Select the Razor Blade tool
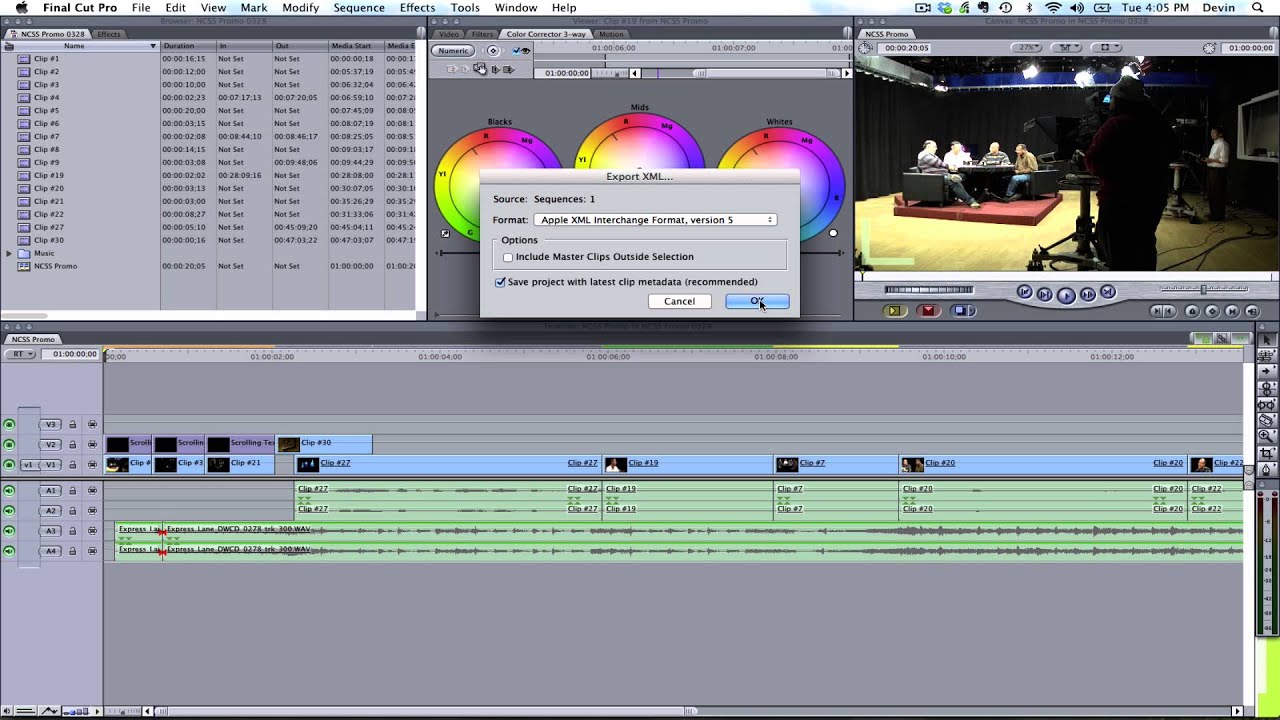The image size is (1280, 720). 1267,420
